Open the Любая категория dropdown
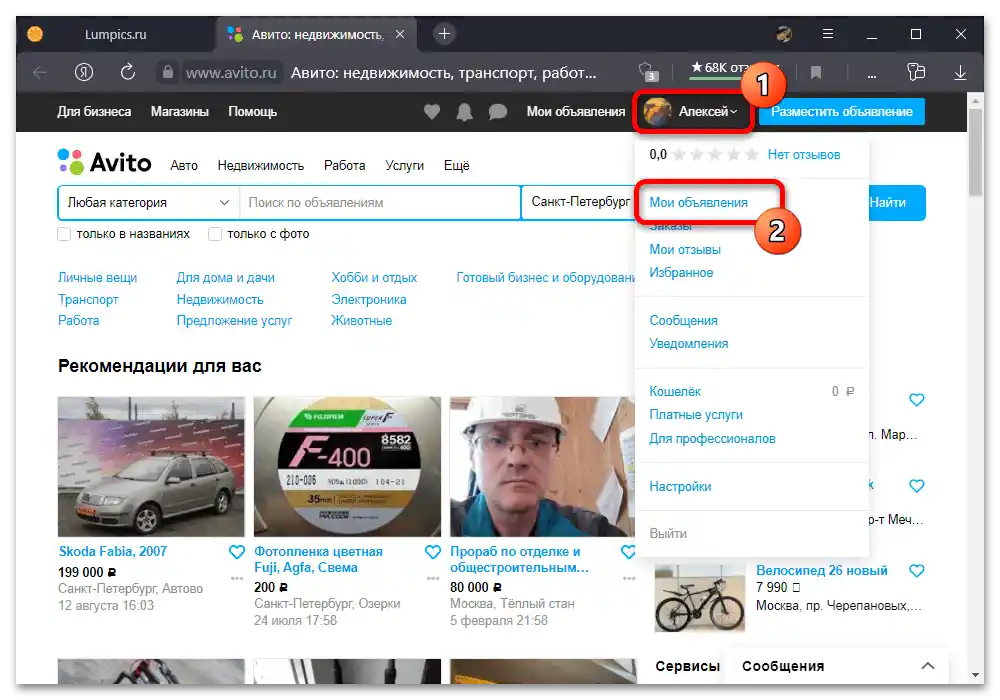The height and width of the screenshot is (700, 1000). point(149,203)
